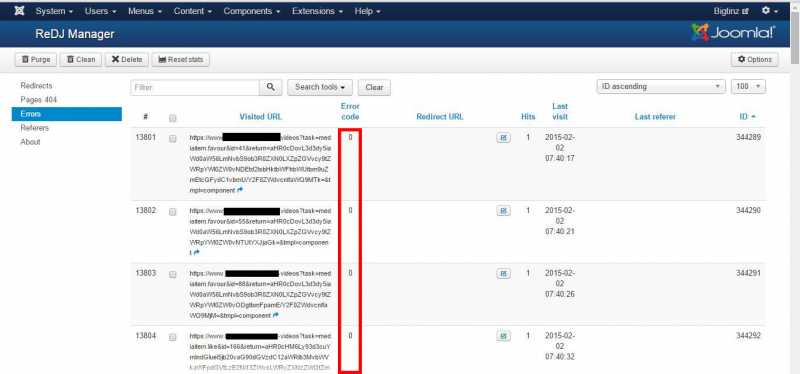Screen dimensions: 800x374
Task: Tick the checkbox for row 13801
Action: [x=173, y=138]
